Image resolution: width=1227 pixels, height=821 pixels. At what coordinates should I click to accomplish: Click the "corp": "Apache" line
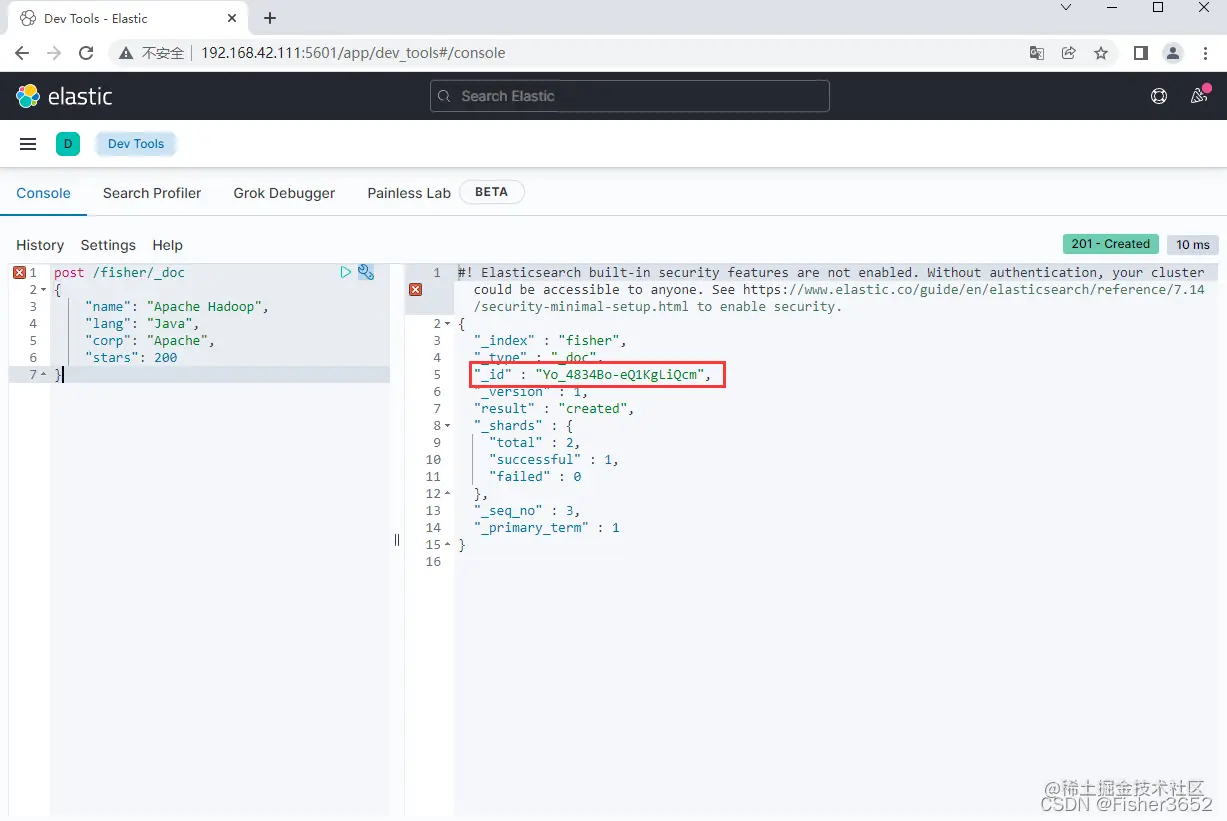point(150,341)
